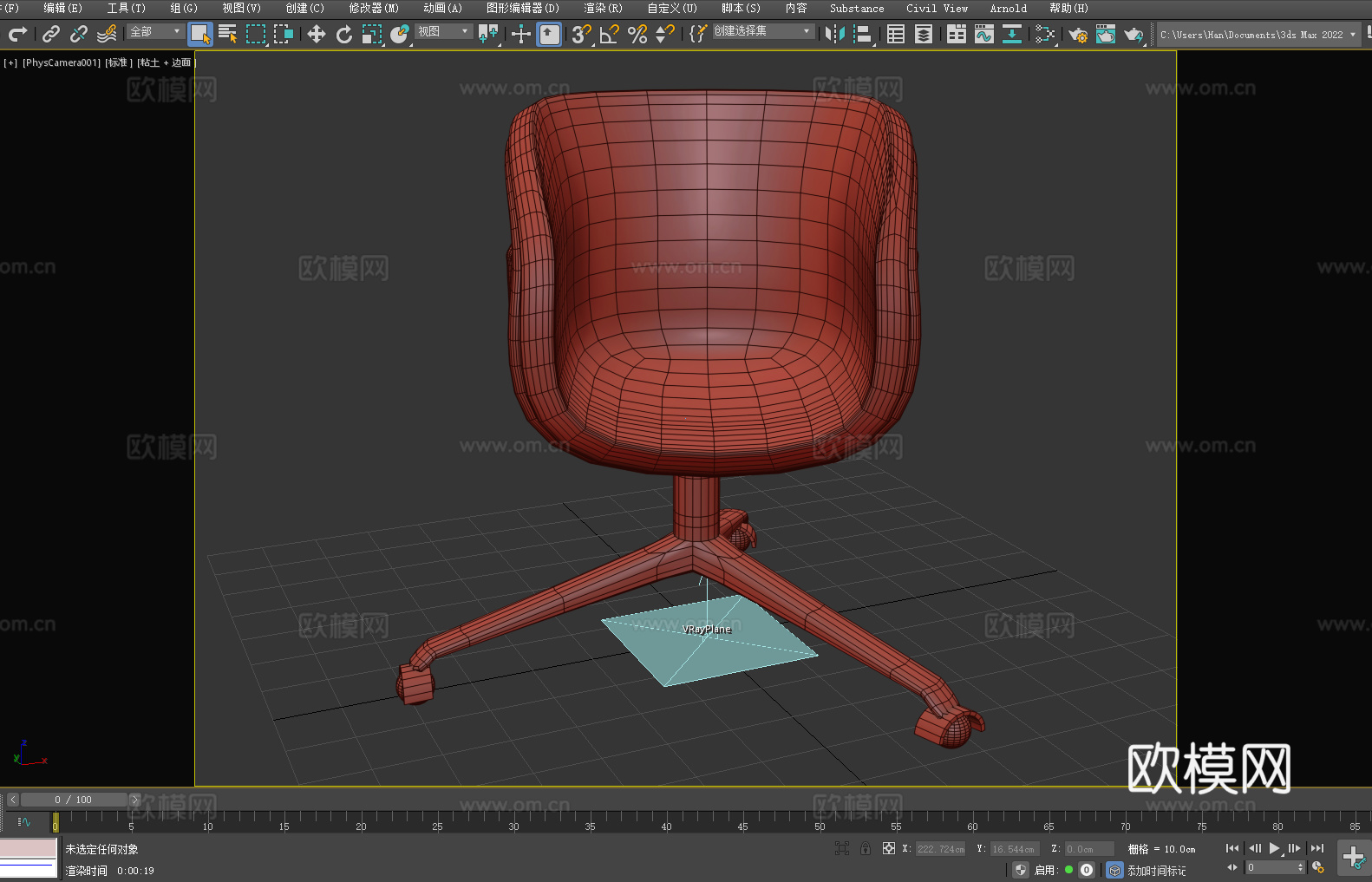
Task: Click the Bind to Space Warp icon
Action: [107, 34]
